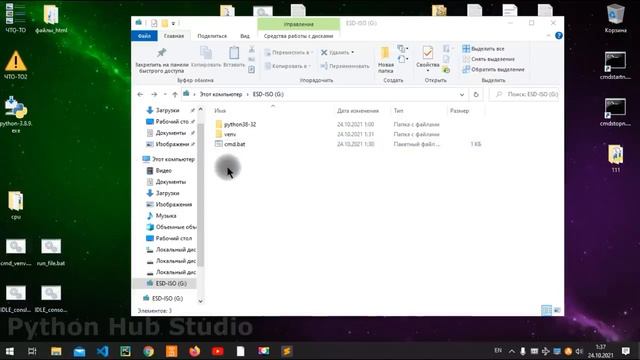Click Invert selection option

[493, 69]
